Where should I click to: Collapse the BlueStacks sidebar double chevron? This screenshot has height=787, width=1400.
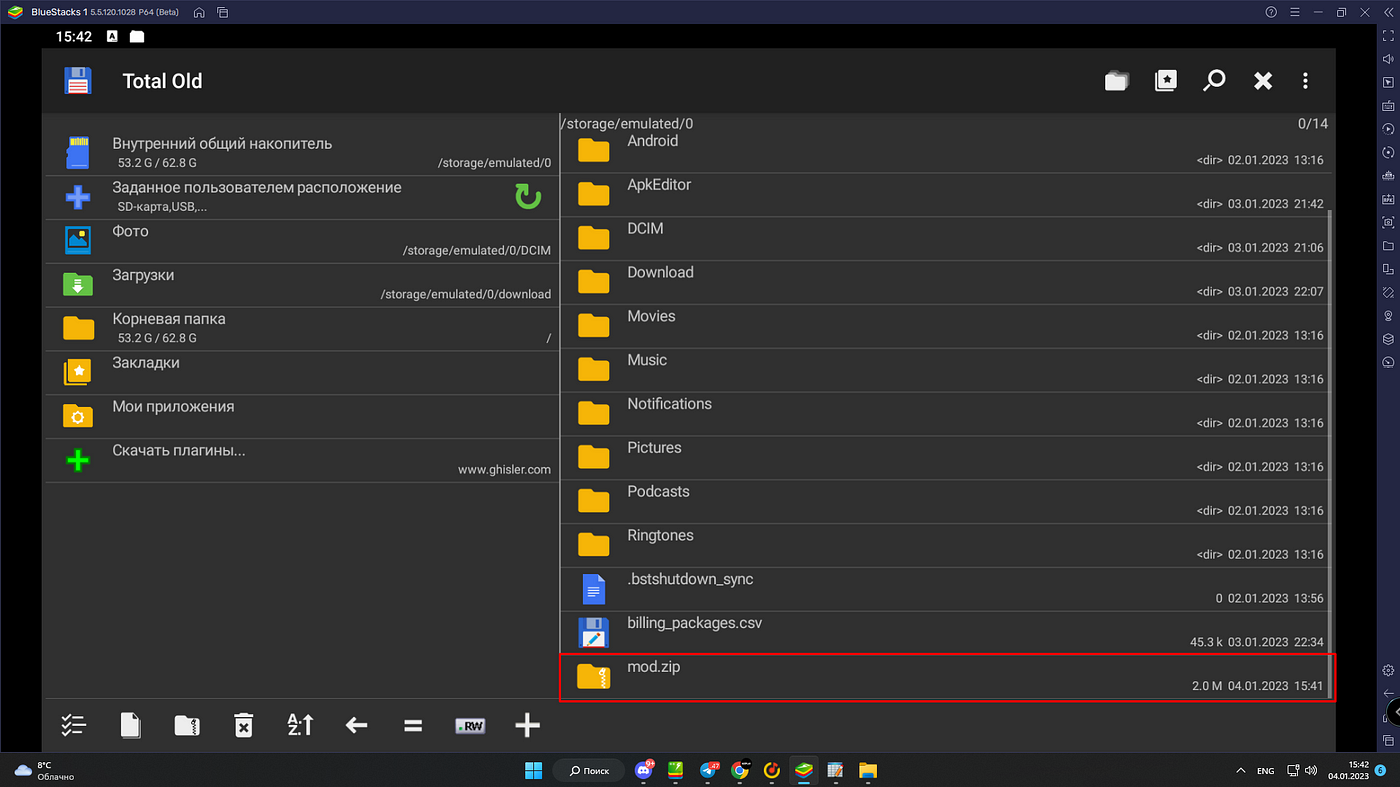pyautogui.click(x=1388, y=12)
